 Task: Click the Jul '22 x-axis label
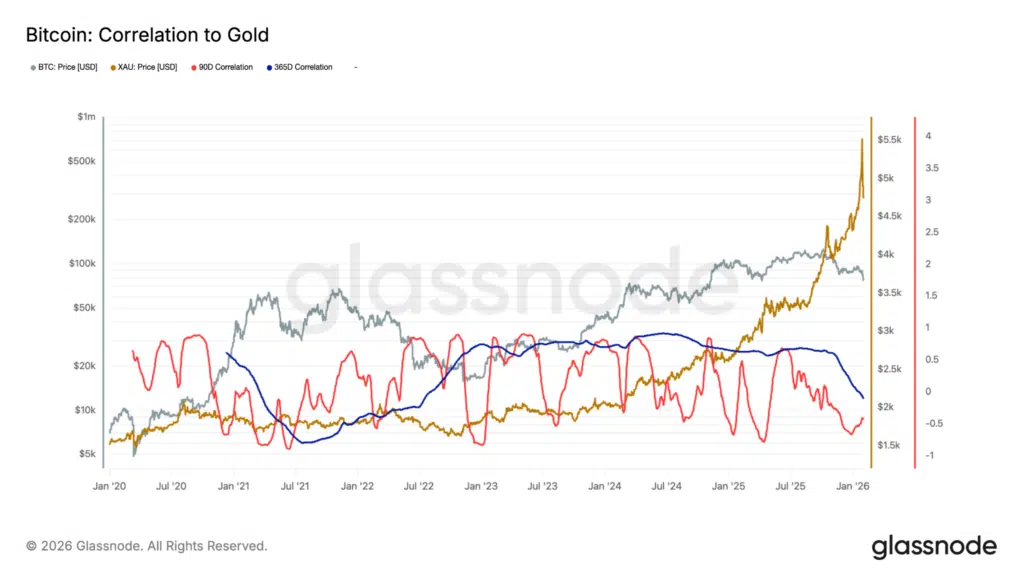tap(418, 486)
